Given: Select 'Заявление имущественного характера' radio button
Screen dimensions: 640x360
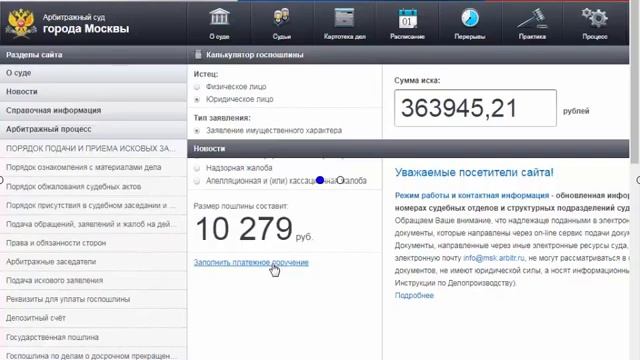Looking at the screenshot, I should (197, 131).
